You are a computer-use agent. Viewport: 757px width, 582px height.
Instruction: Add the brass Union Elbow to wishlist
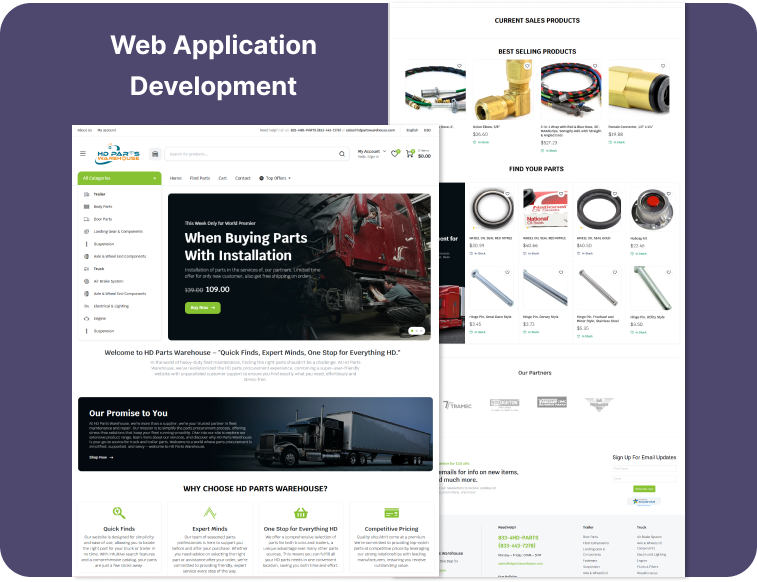526,66
